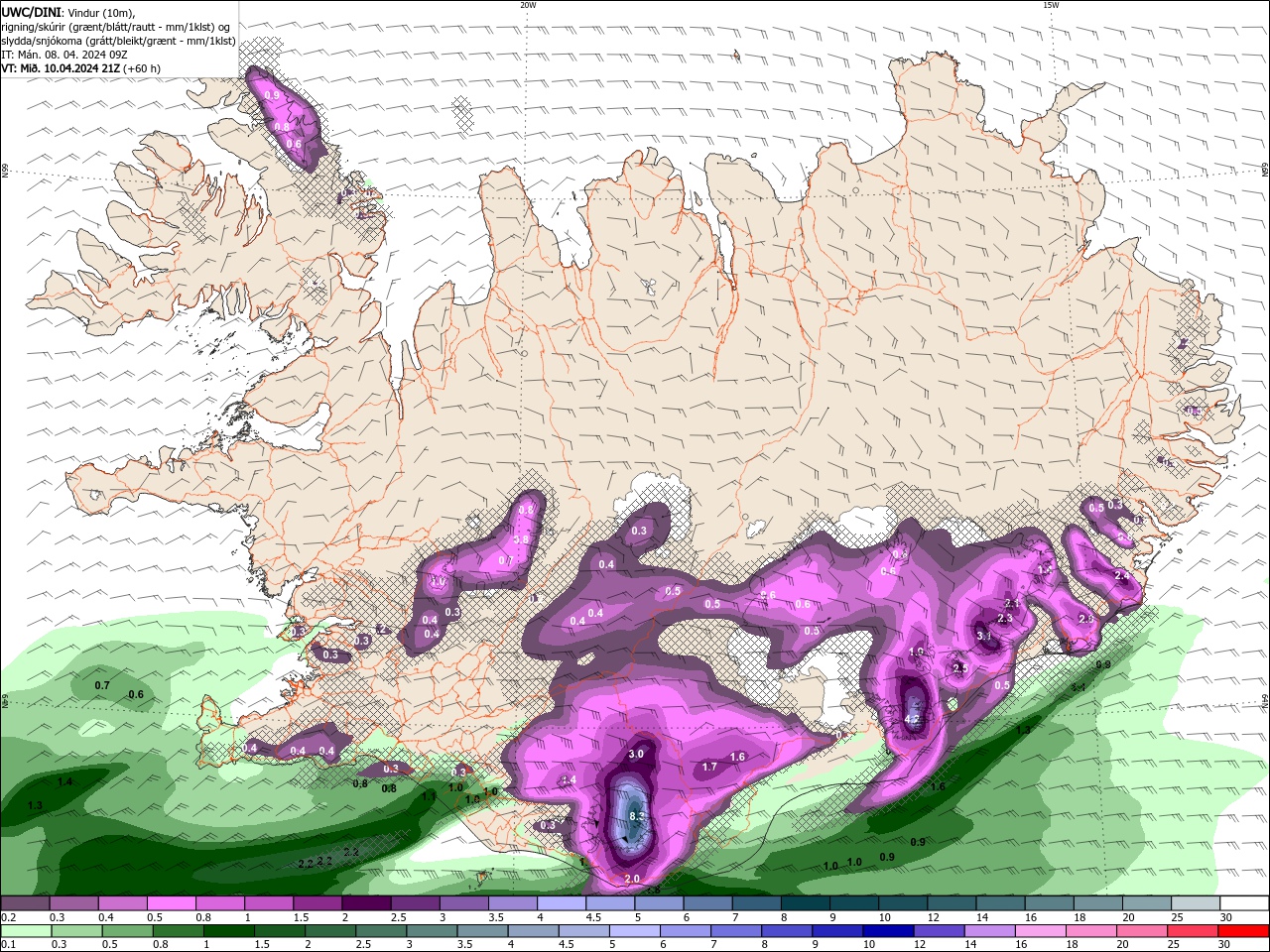Screen dimensions: 1270x952
Task: Select white snow swatch labeled 30
Action: click(1243, 903)
